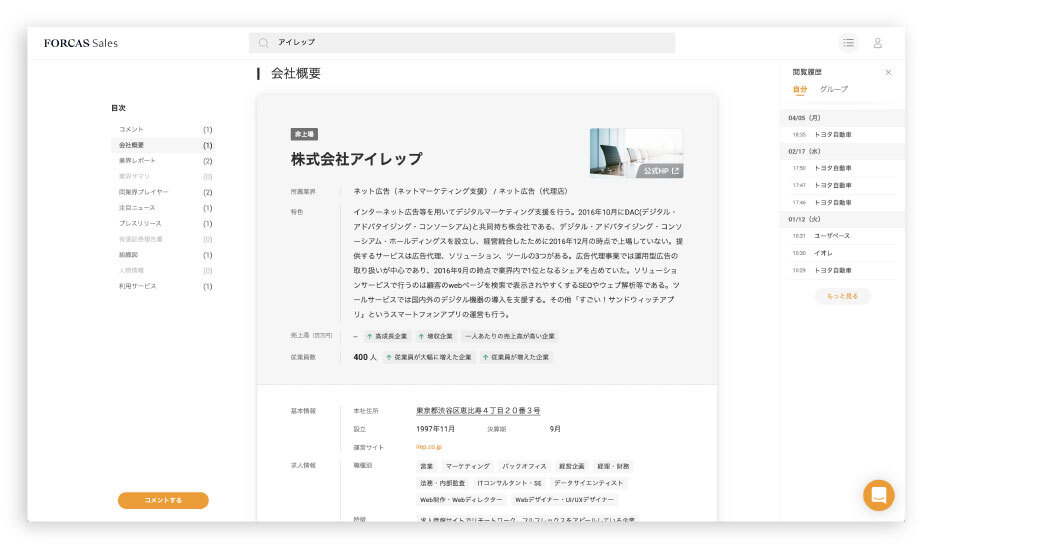Click the 02/17 (水) date header
This screenshot has width=1040, height=557.
coord(842,152)
